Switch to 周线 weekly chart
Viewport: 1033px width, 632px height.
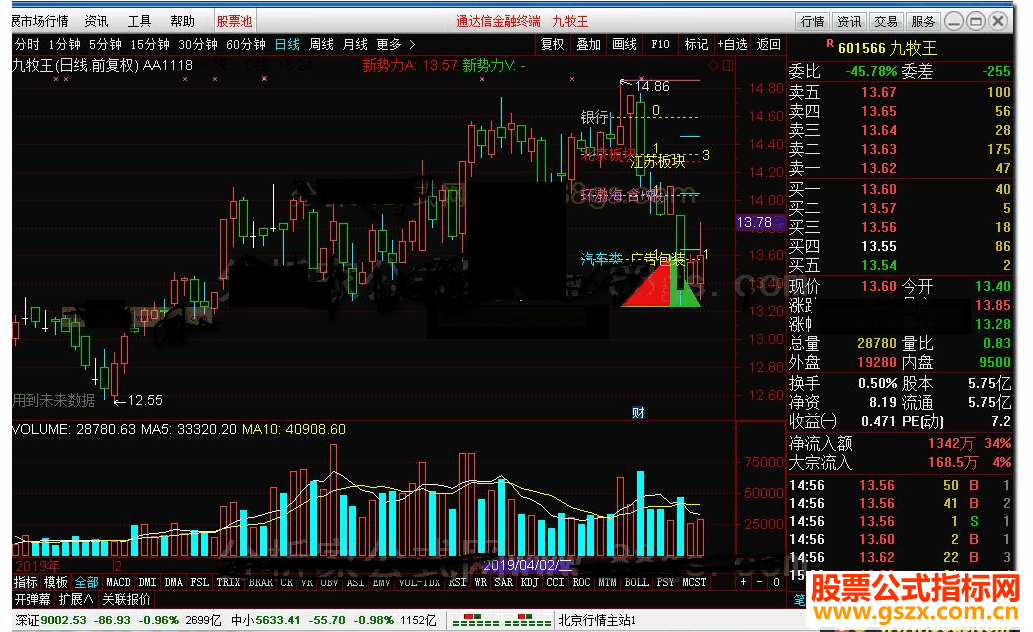point(321,44)
